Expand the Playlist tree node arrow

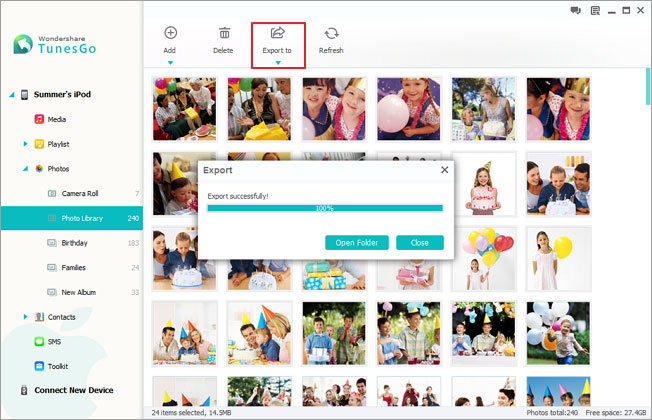25,144
